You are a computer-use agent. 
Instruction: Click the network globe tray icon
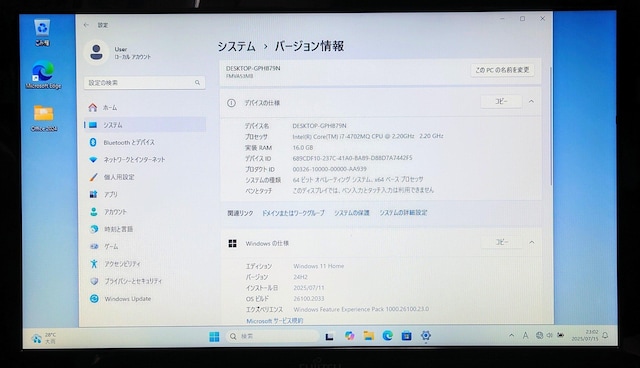[539, 335]
